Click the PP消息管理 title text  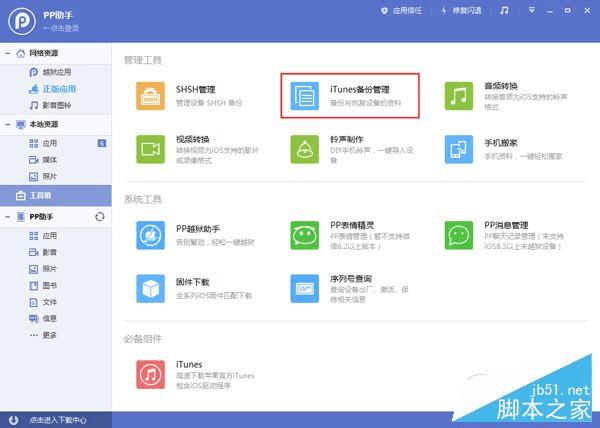(506, 225)
